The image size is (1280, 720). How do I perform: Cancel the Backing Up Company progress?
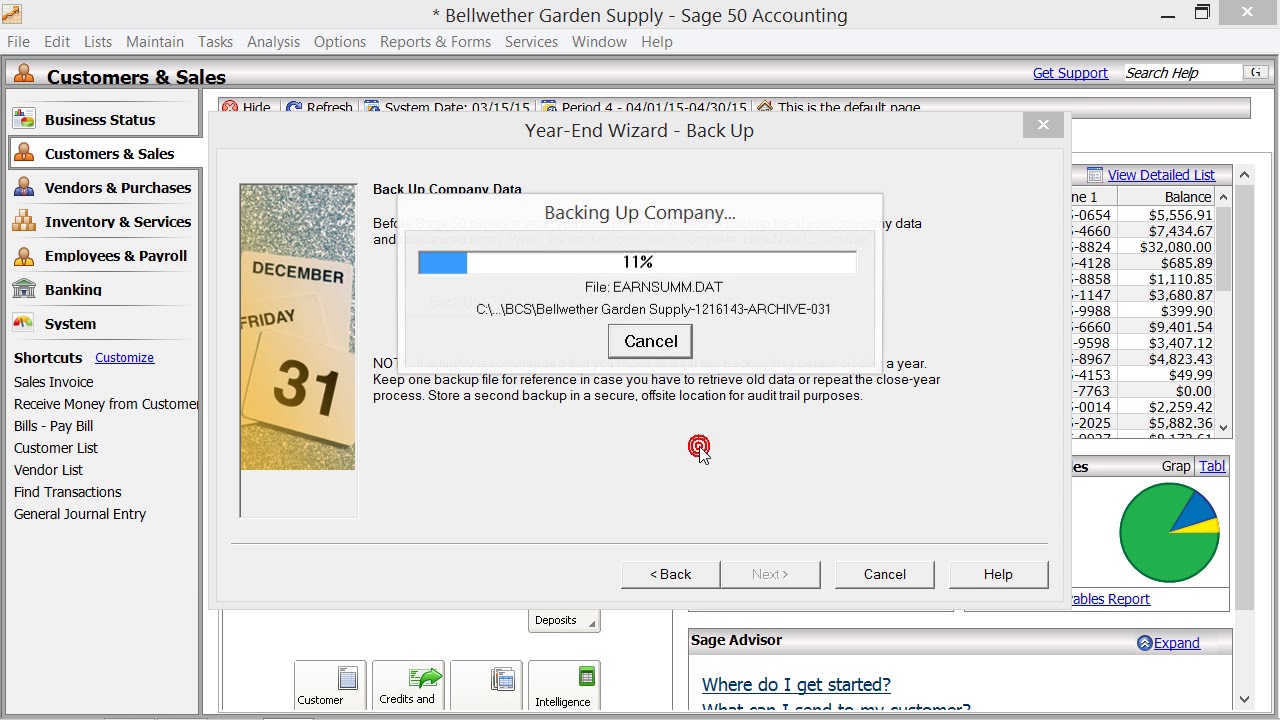[x=651, y=341]
